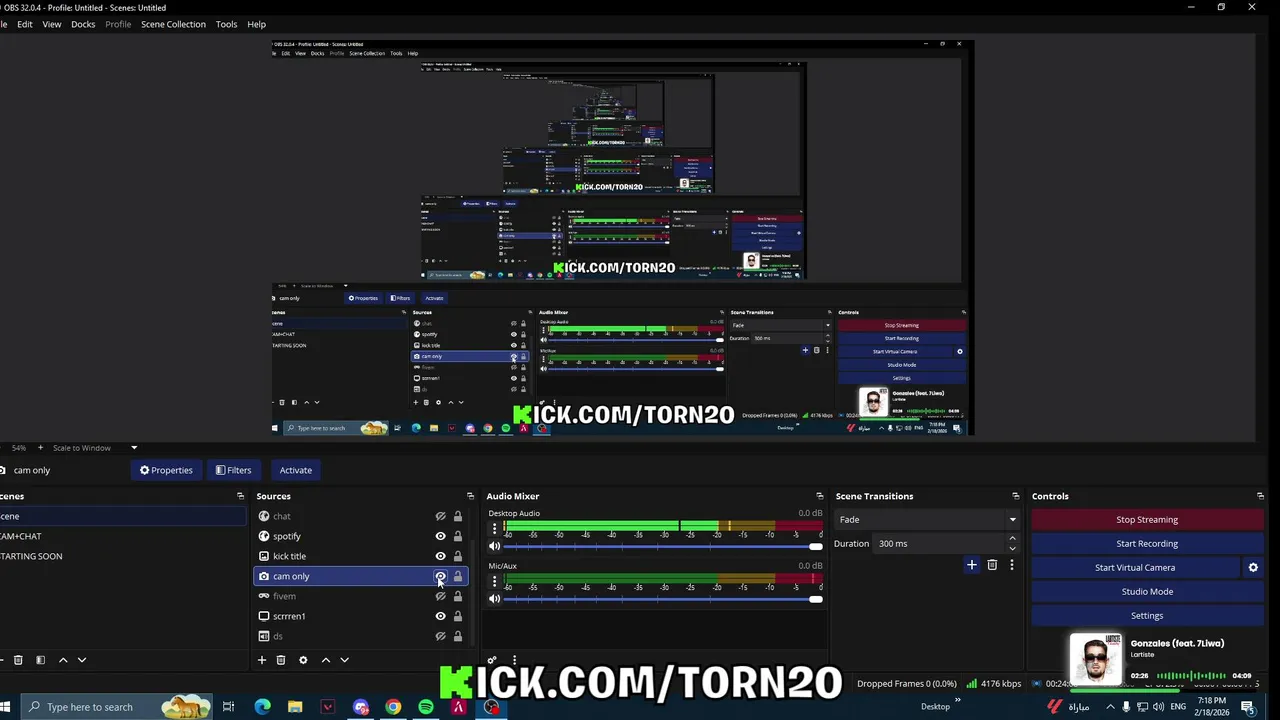The image size is (1280, 720).
Task: Pop out the Audio Mixer dock
Action: click(x=820, y=496)
